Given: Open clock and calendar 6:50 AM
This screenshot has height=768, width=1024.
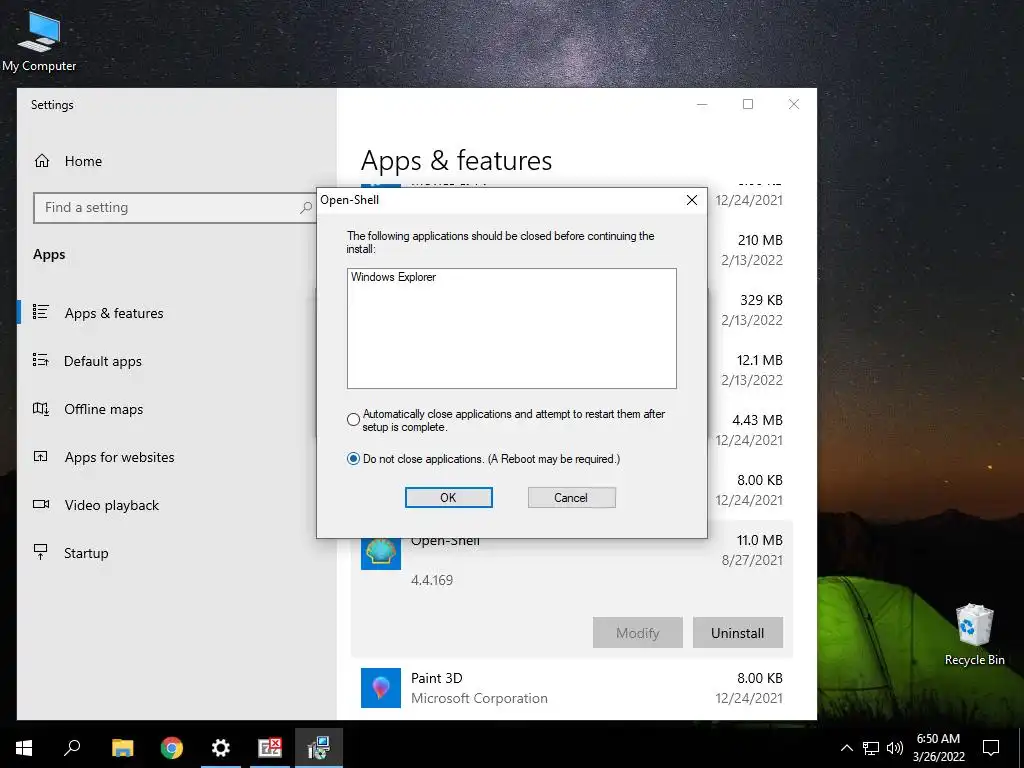Looking at the screenshot, I should pyautogui.click(x=938, y=748).
